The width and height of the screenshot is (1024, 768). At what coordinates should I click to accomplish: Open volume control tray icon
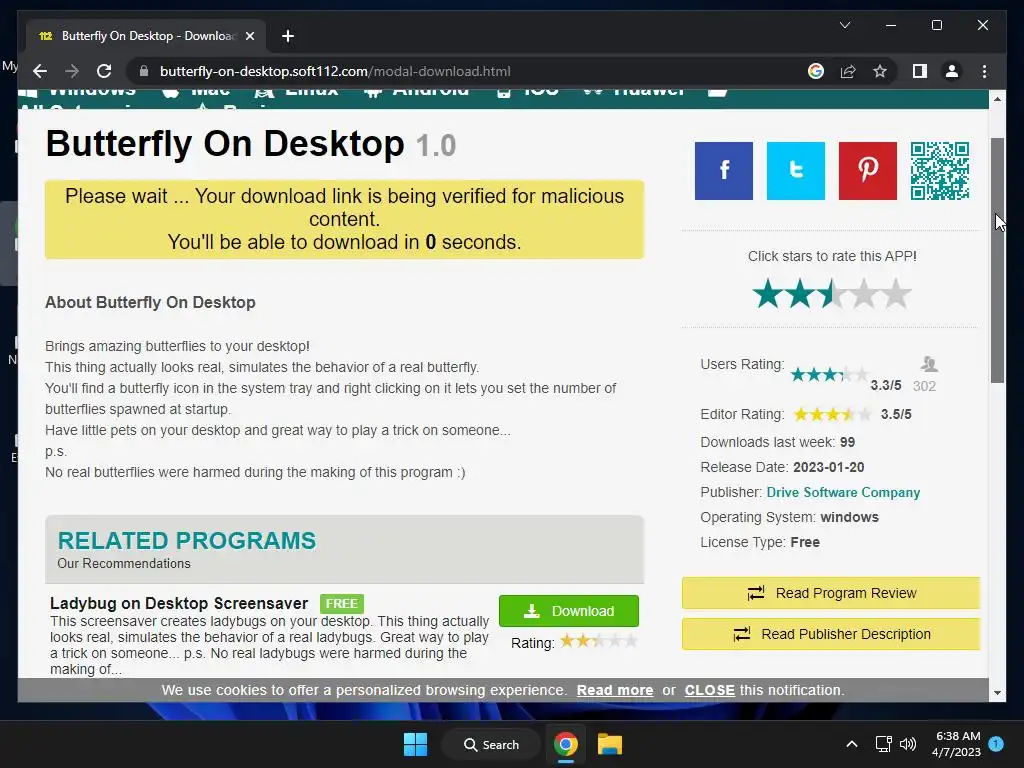click(908, 744)
